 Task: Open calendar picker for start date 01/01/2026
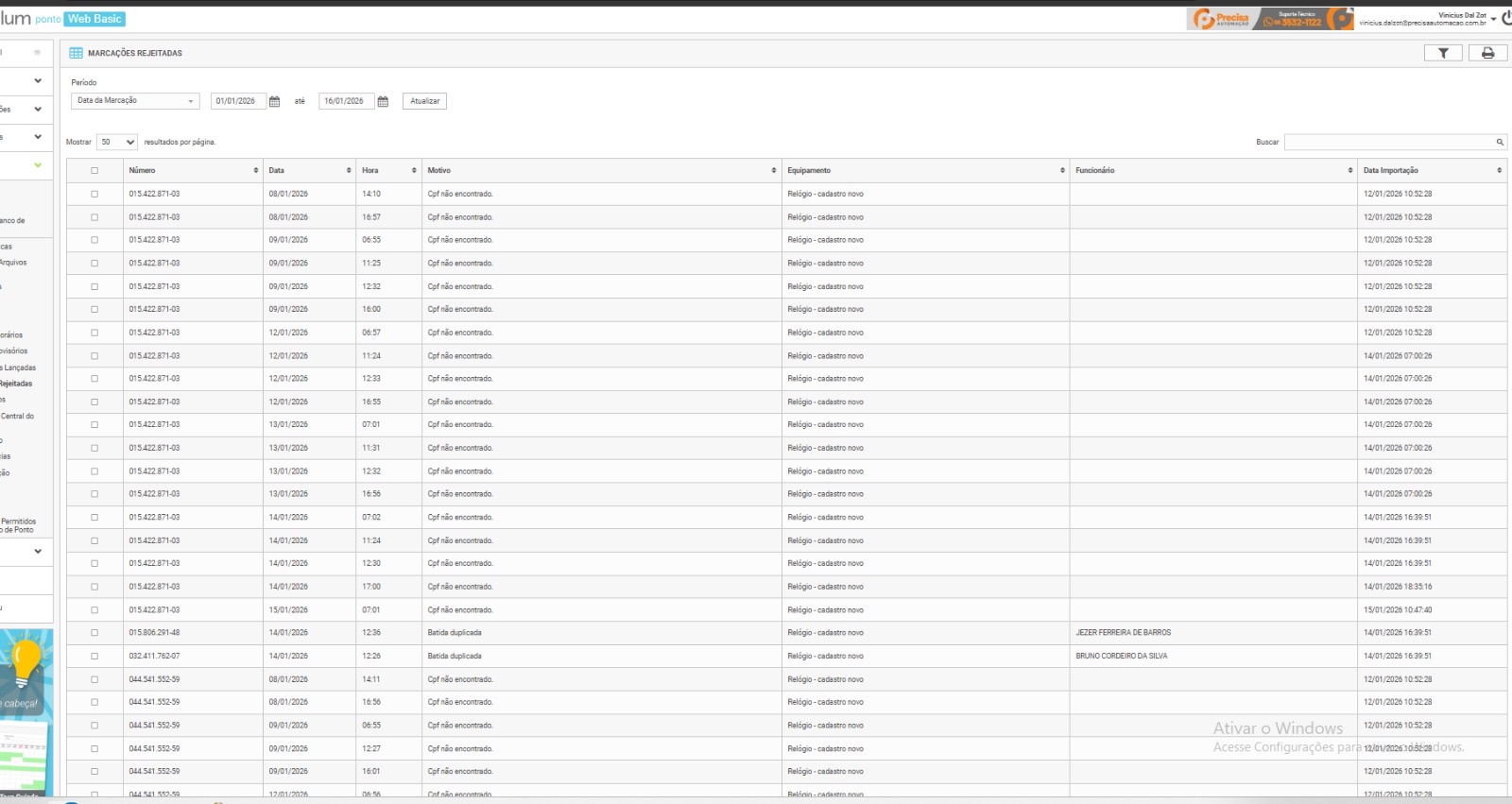click(275, 101)
